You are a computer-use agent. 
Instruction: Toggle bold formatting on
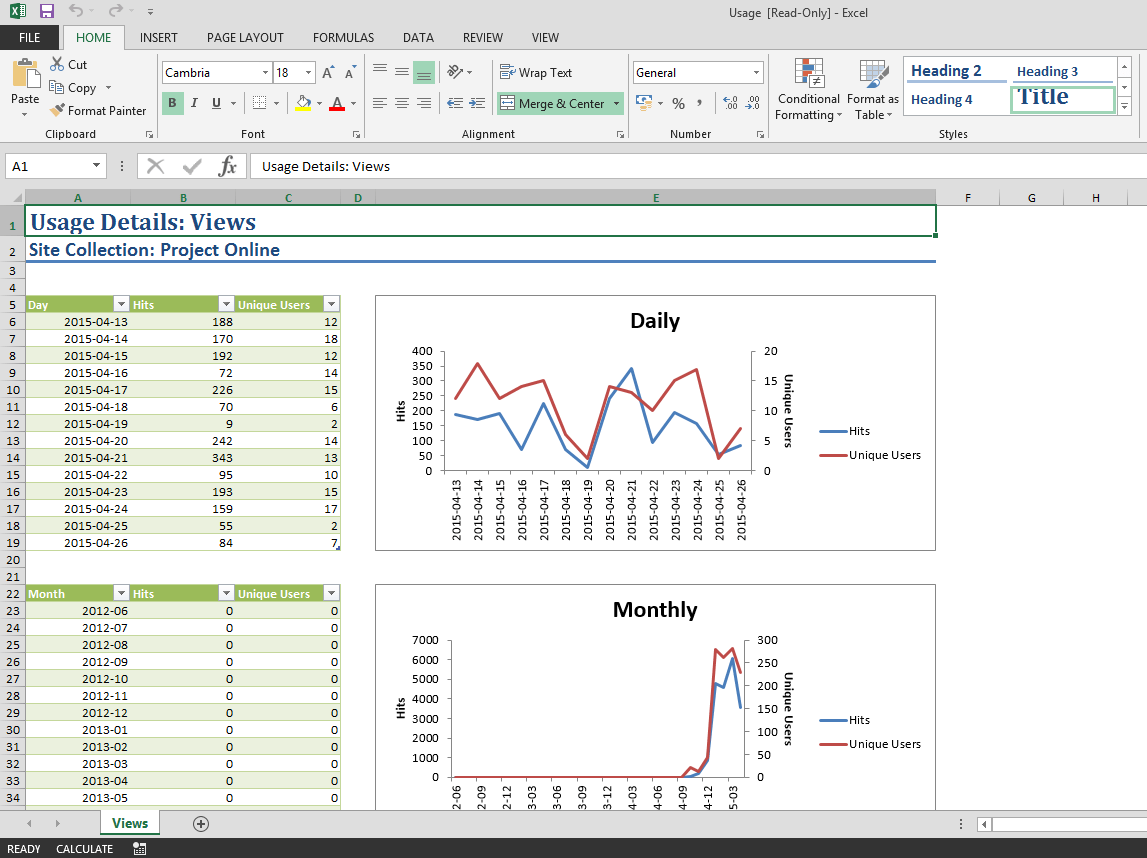coord(172,103)
